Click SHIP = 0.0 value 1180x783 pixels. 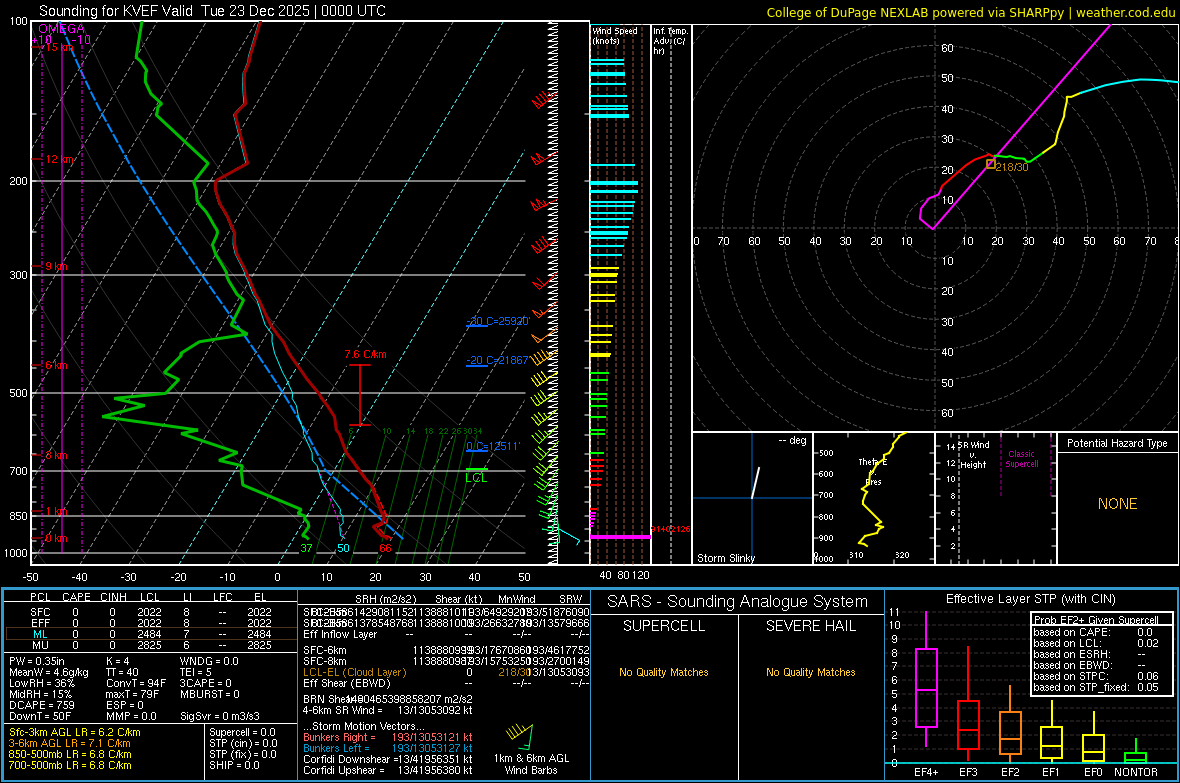tap(234, 765)
